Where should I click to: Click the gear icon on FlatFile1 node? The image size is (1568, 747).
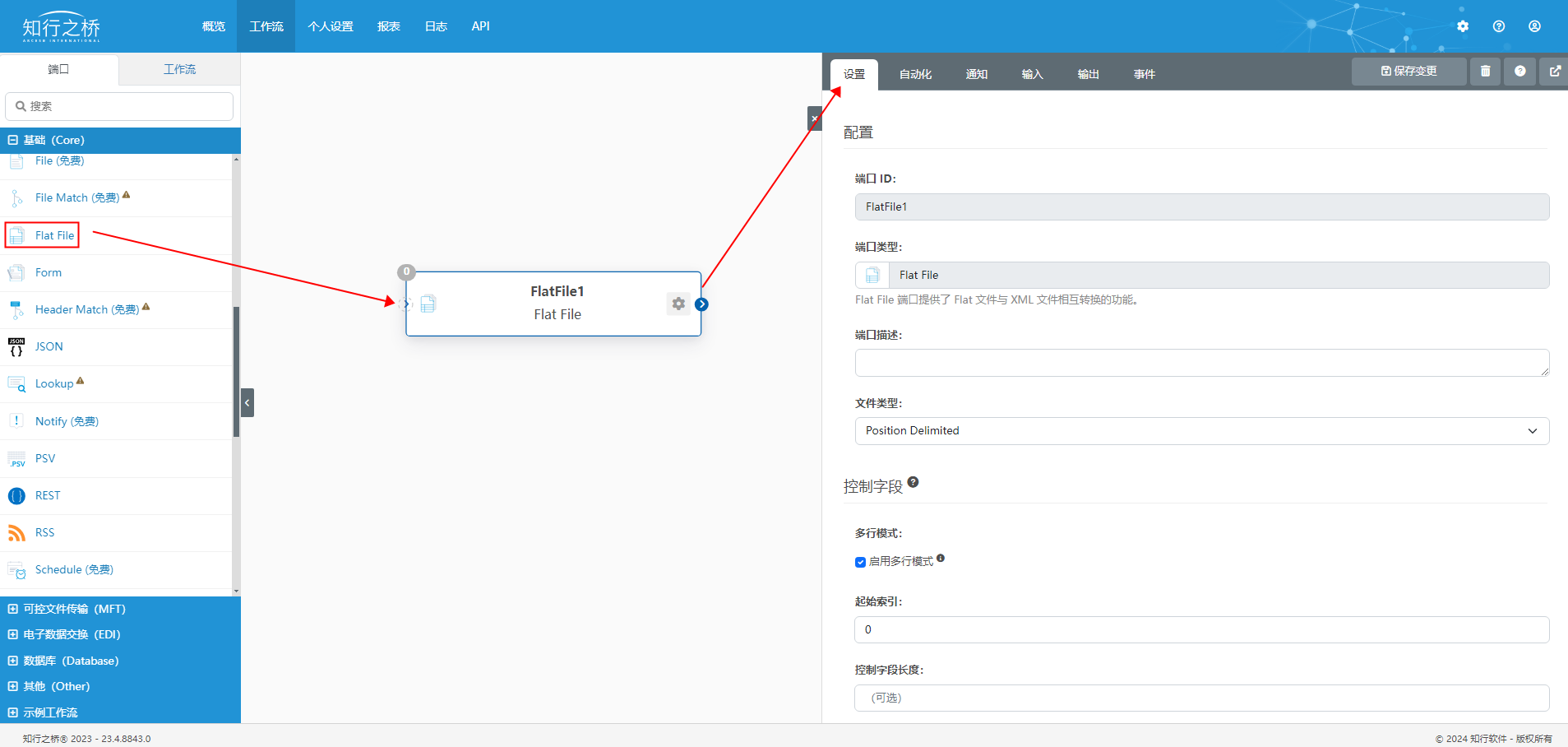click(678, 304)
